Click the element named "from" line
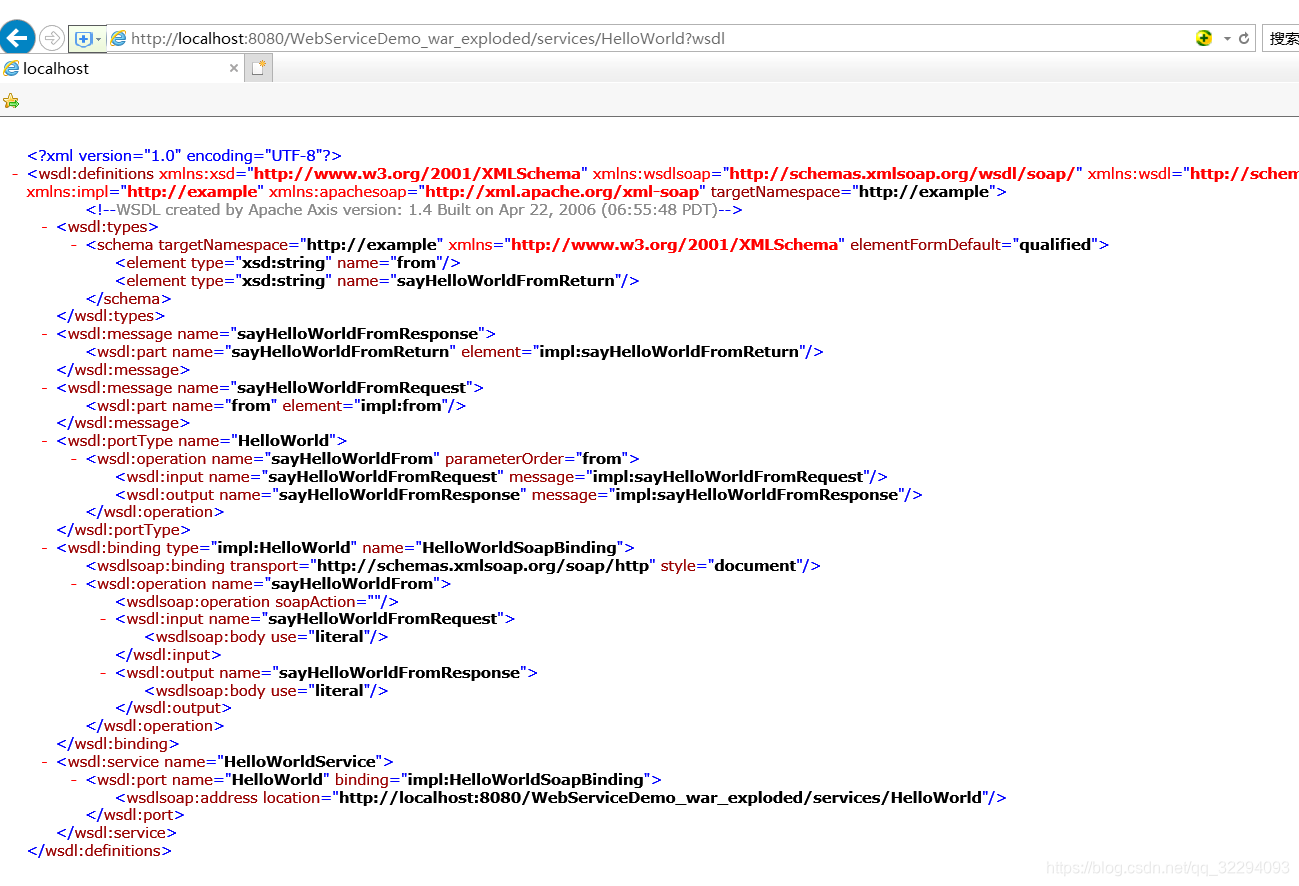Image resolution: width=1299 pixels, height=886 pixels. [x=288, y=263]
